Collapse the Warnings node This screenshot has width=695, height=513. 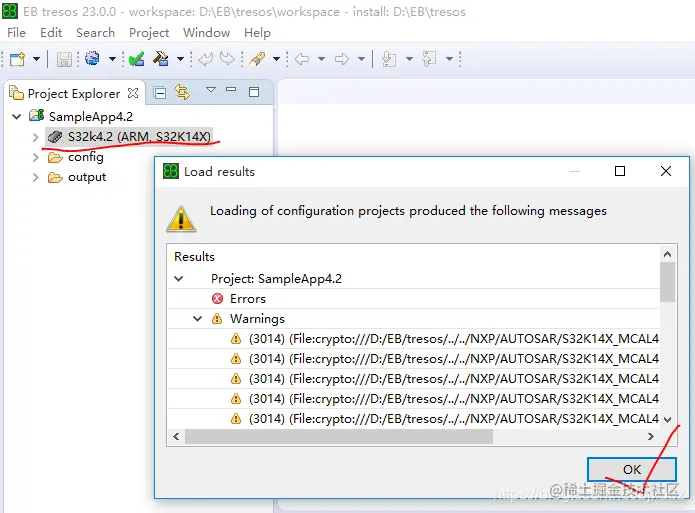pos(198,319)
